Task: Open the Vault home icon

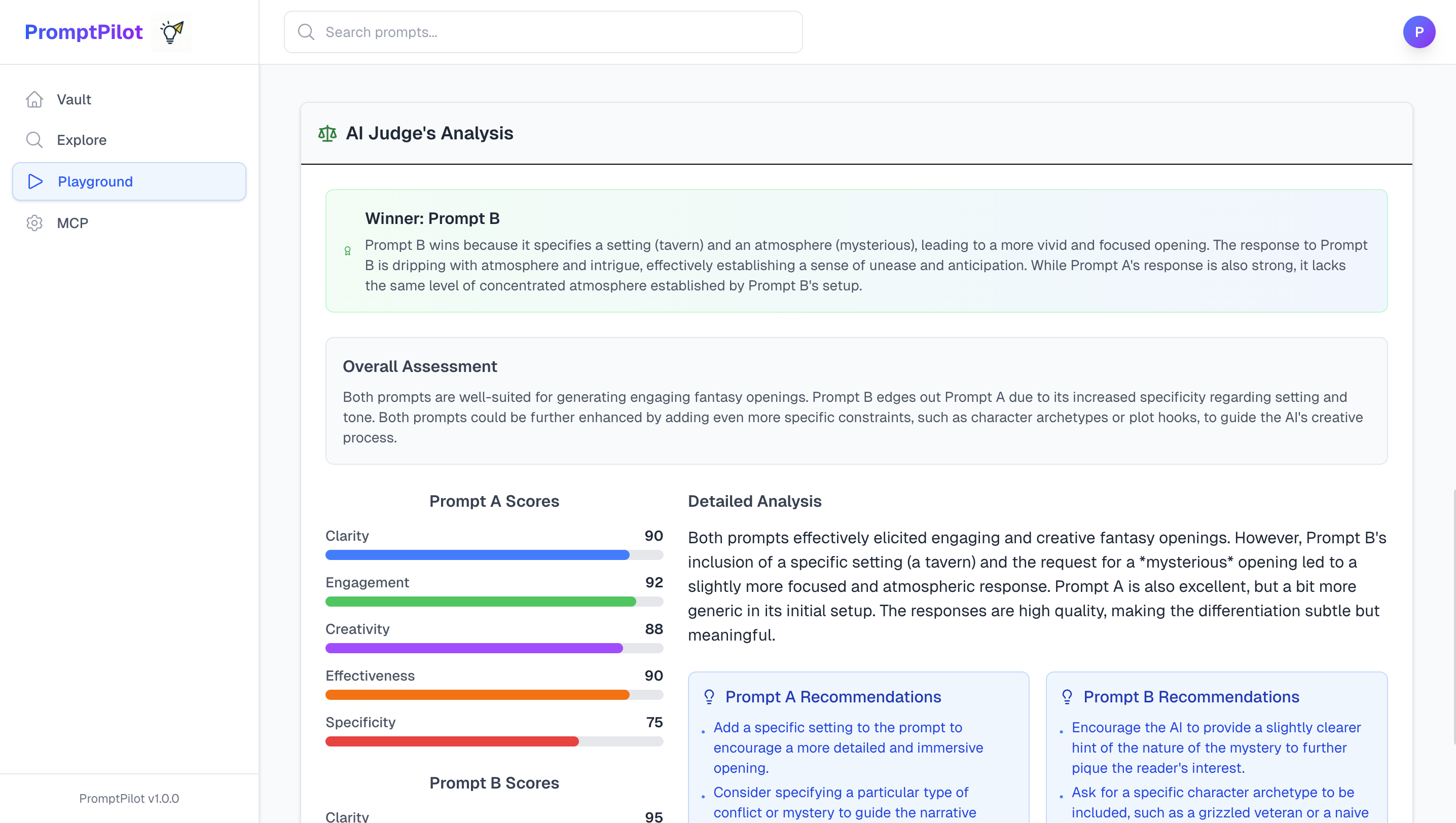Action: click(x=34, y=99)
